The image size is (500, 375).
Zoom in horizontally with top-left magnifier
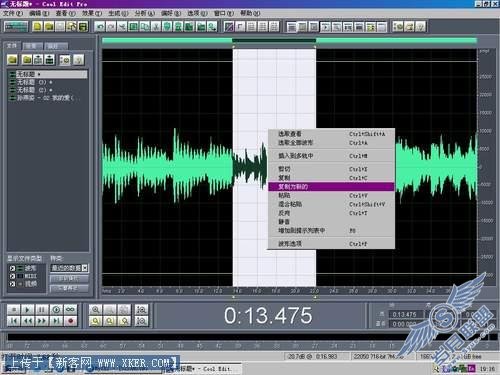(96, 310)
